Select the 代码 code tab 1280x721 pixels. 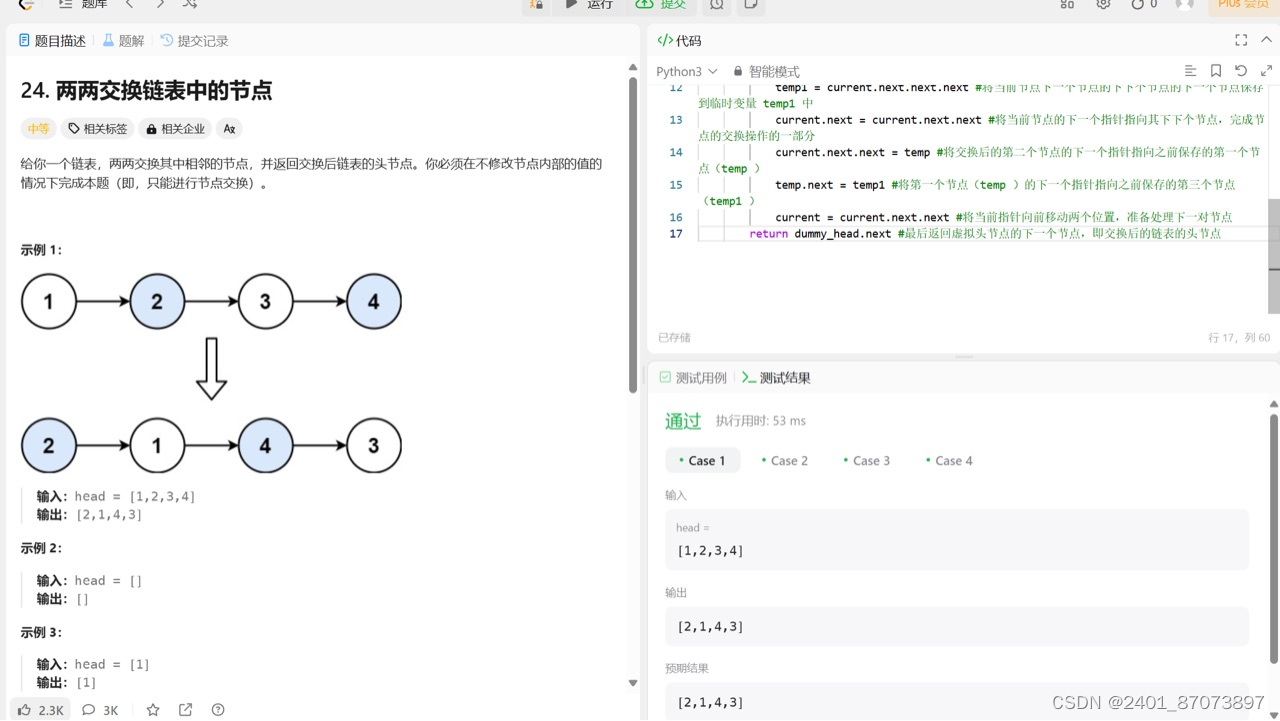pos(679,41)
